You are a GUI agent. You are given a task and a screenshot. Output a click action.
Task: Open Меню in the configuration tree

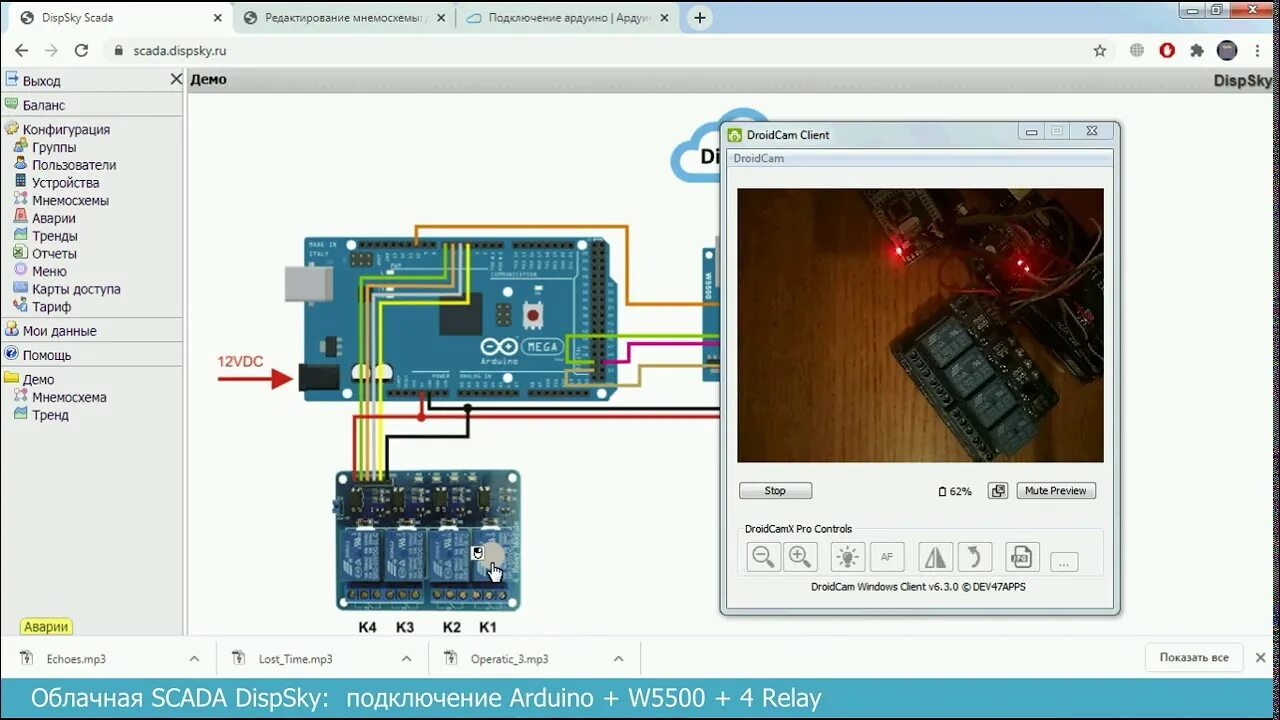49,271
